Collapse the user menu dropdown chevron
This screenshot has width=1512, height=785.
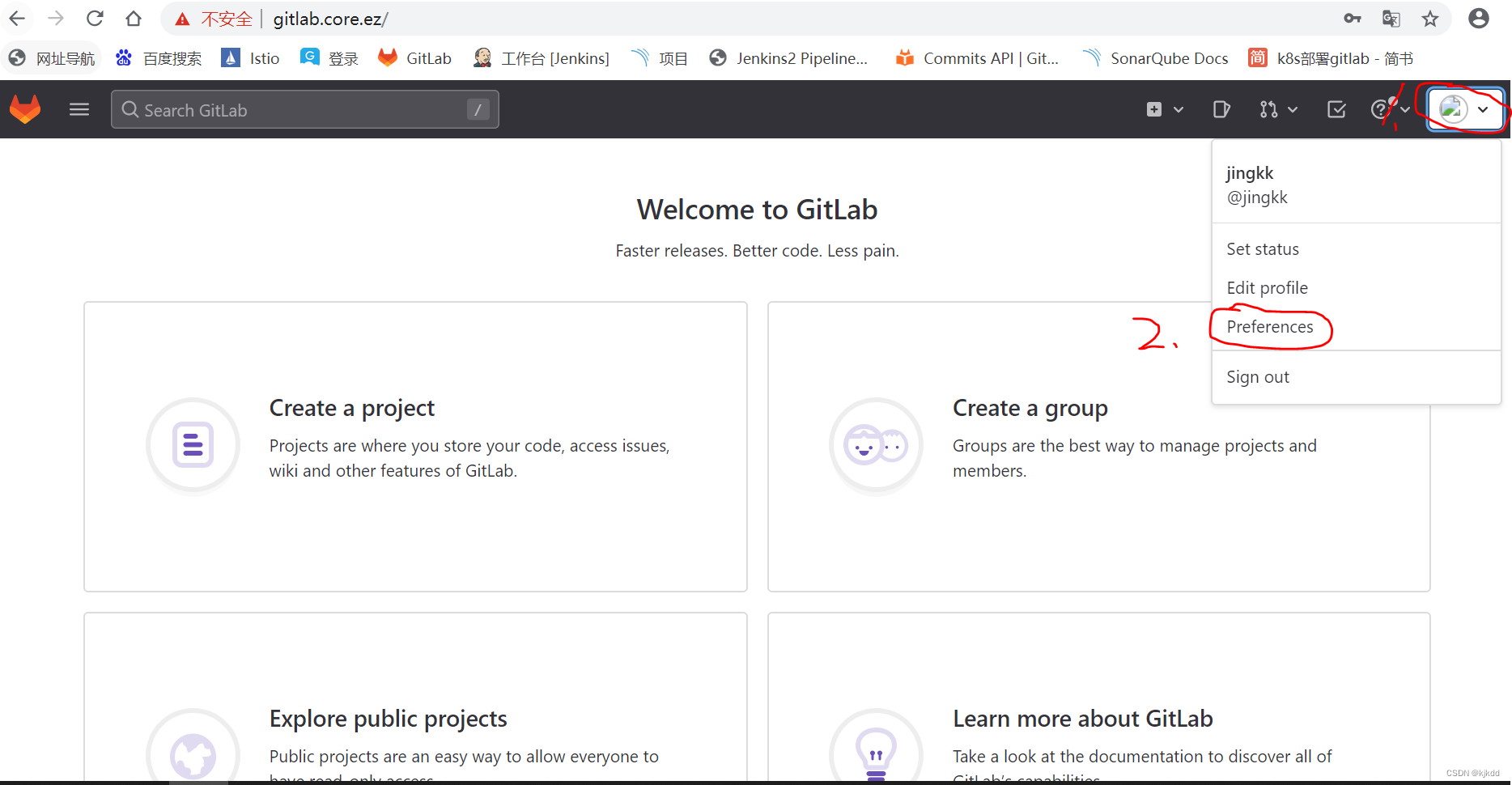coord(1483,109)
